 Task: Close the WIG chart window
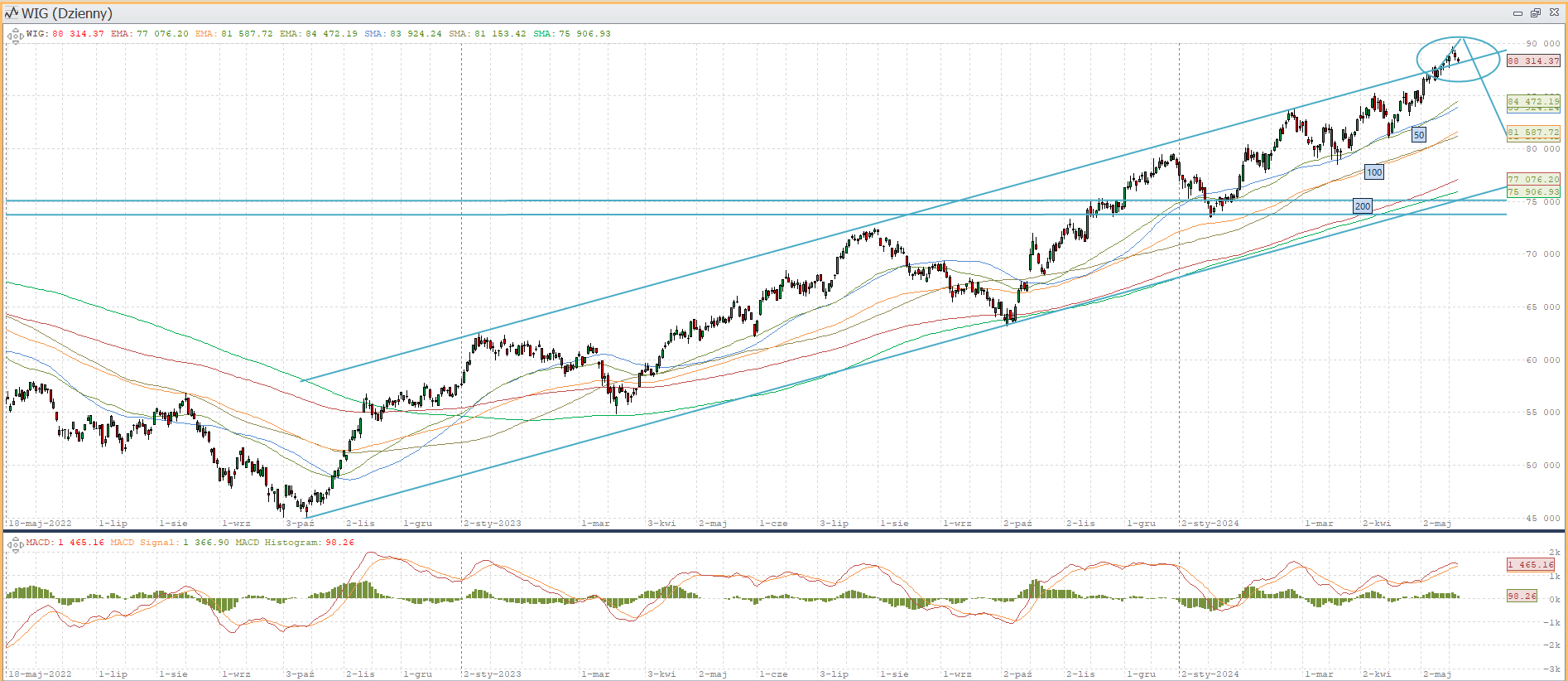1553,13
